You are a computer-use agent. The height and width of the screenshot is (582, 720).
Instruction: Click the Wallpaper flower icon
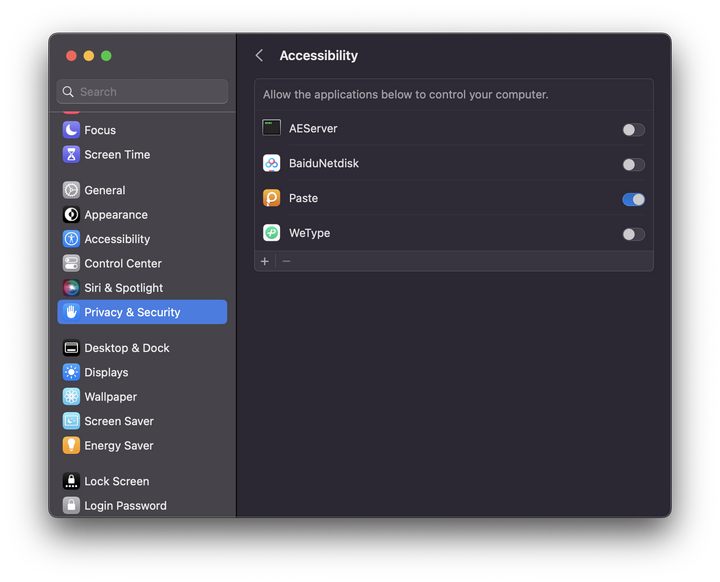click(71, 396)
